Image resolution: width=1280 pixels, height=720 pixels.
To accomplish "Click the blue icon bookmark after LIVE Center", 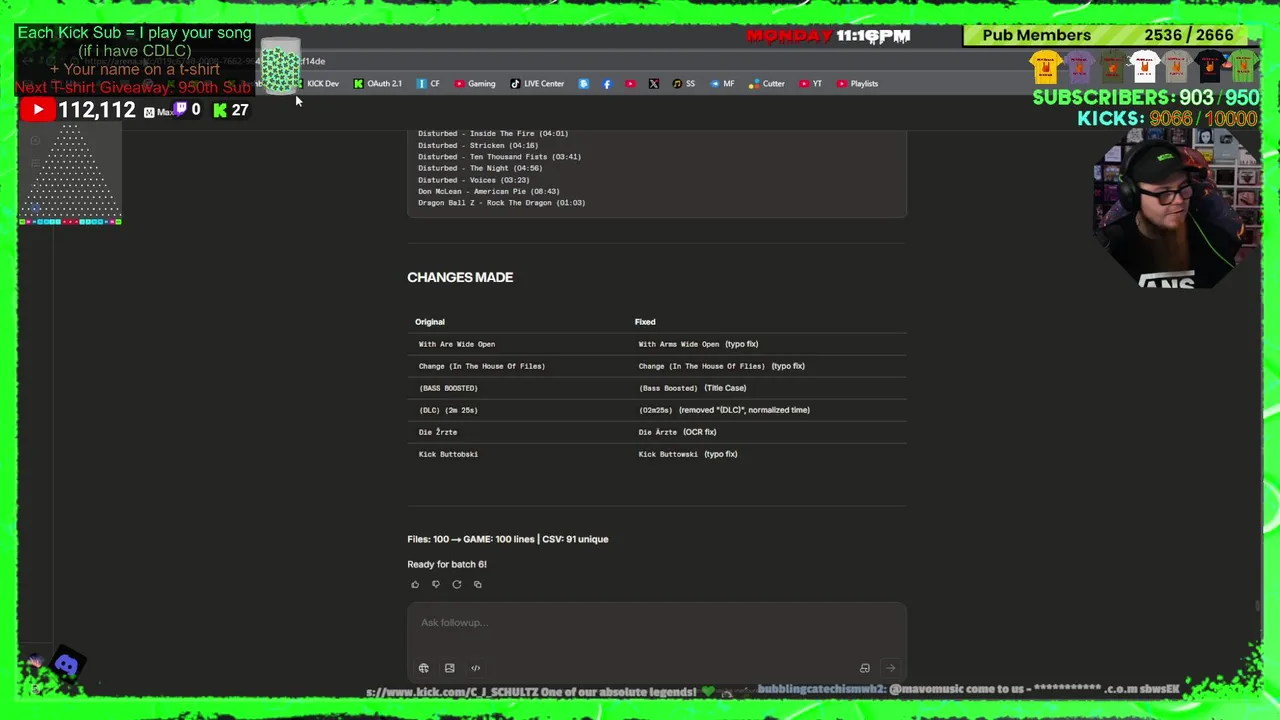I will (x=583, y=84).
